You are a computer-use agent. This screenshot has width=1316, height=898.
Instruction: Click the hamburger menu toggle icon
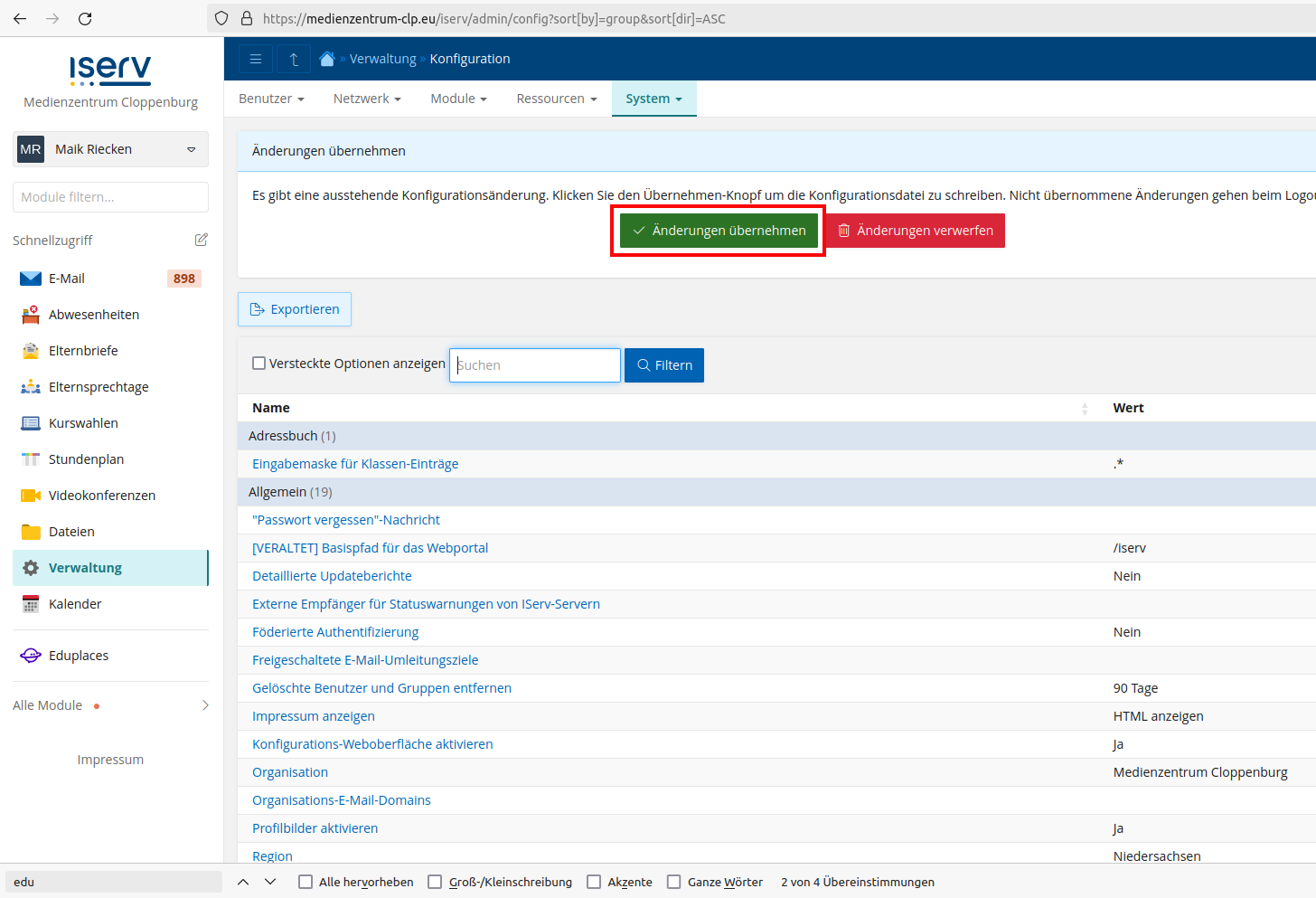tap(256, 59)
